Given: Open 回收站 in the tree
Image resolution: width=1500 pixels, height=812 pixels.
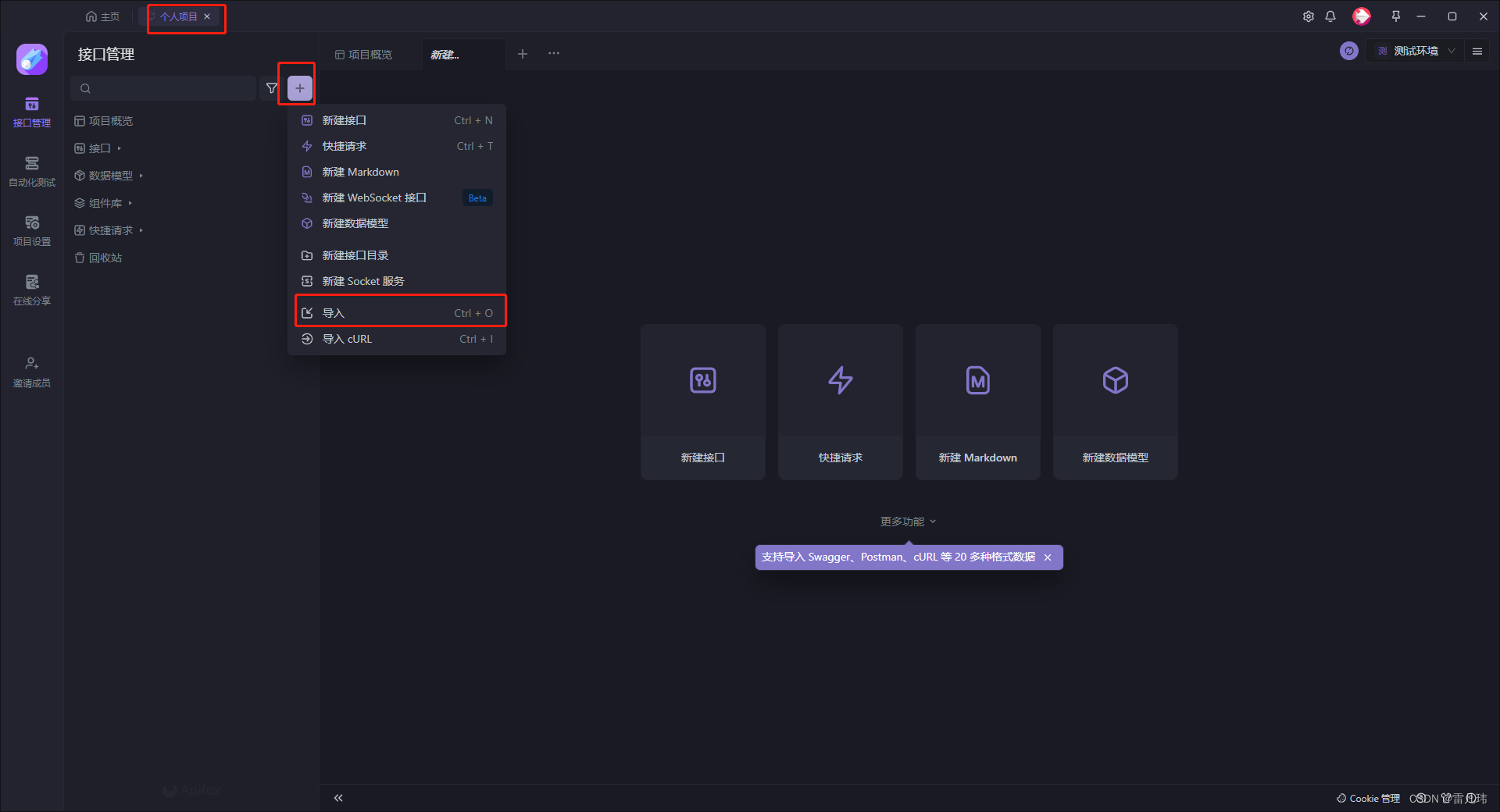Looking at the screenshot, I should (98, 258).
